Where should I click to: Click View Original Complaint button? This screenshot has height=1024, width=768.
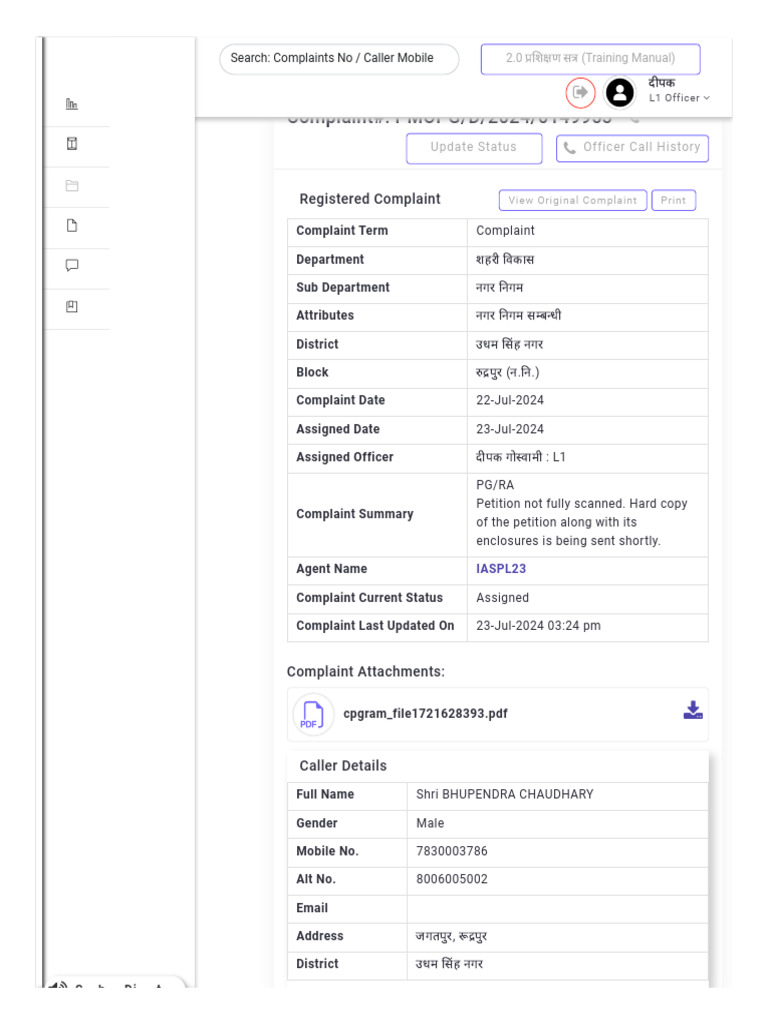click(572, 201)
